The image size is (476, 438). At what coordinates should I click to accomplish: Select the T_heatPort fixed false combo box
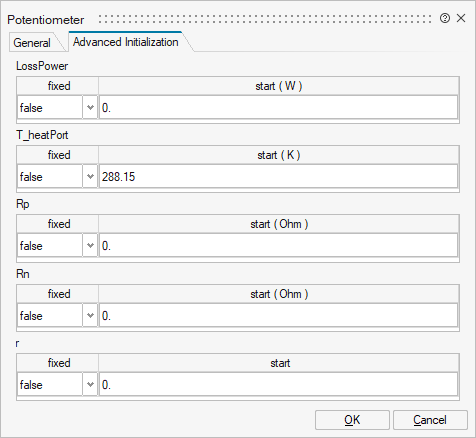[x=57, y=176]
